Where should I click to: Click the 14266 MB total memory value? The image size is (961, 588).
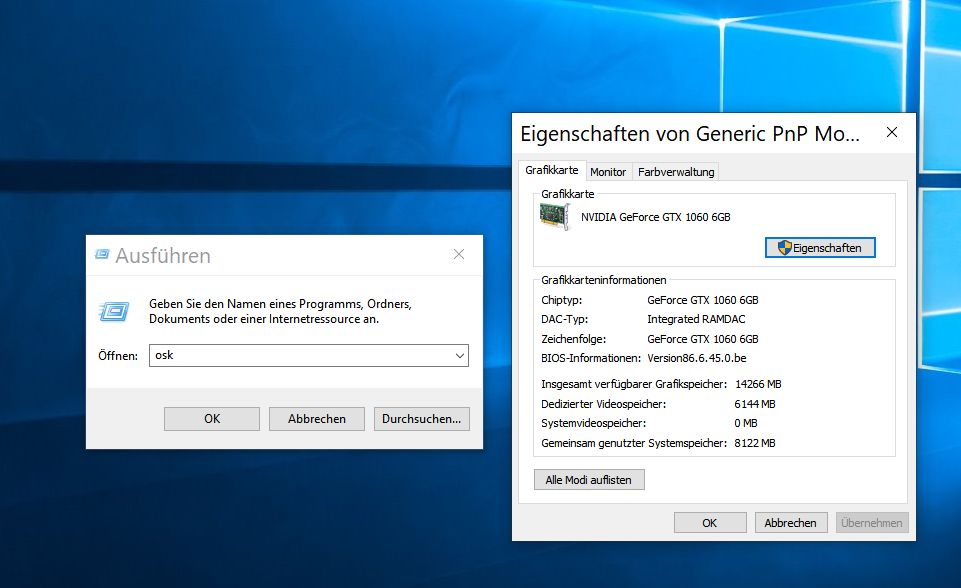pos(758,384)
